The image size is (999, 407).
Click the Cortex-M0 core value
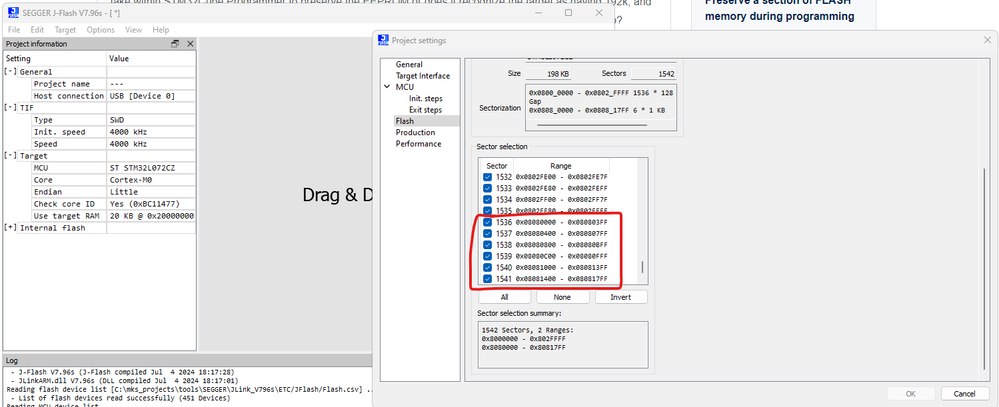tap(151, 180)
